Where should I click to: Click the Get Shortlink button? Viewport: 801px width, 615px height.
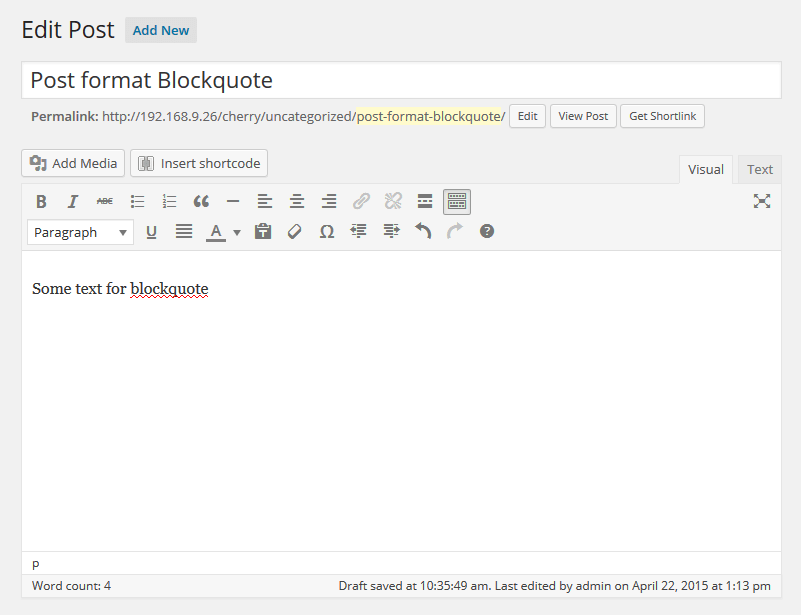(x=662, y=116)
